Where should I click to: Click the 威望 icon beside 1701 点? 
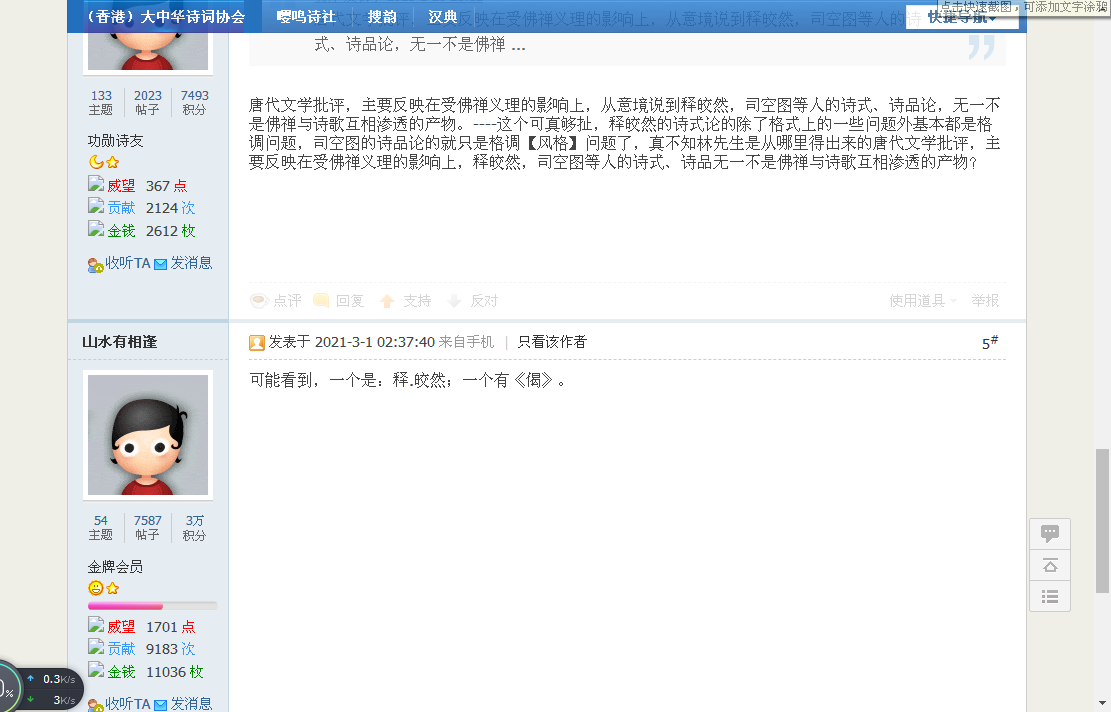pyautogui.click(x=96, y=625)
